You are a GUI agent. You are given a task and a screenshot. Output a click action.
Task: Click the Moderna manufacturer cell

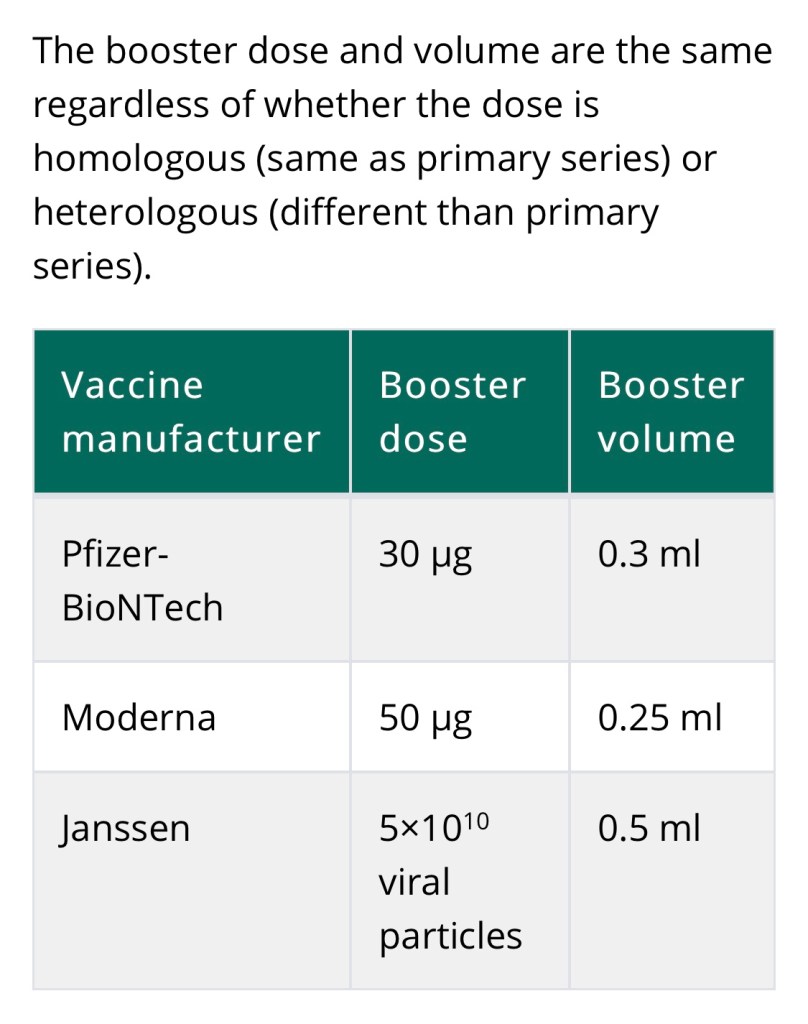point(139,717)
